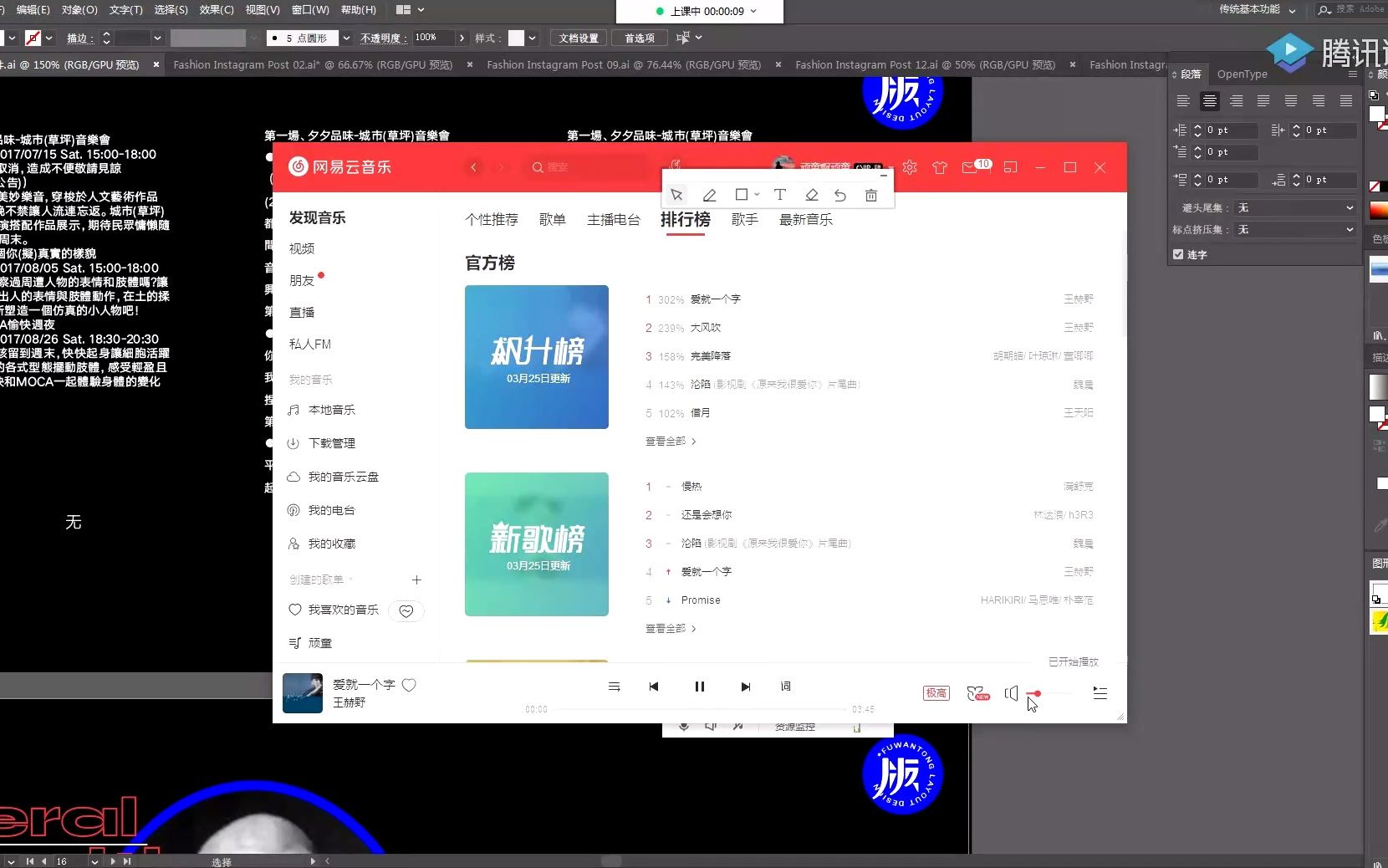The width and height of the screenshot is (1388, 868).
Task: Open 私人FM in the sidebar
Action: 310,344
